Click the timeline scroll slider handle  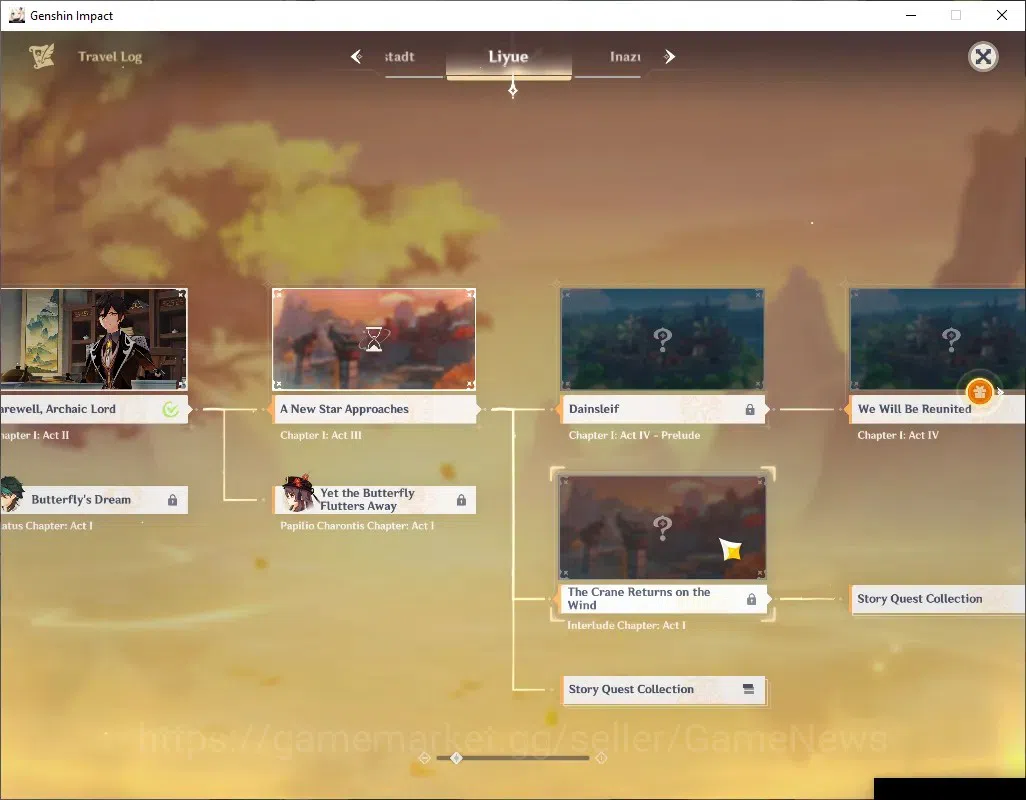pyautogui.click(x=457, y=758)
